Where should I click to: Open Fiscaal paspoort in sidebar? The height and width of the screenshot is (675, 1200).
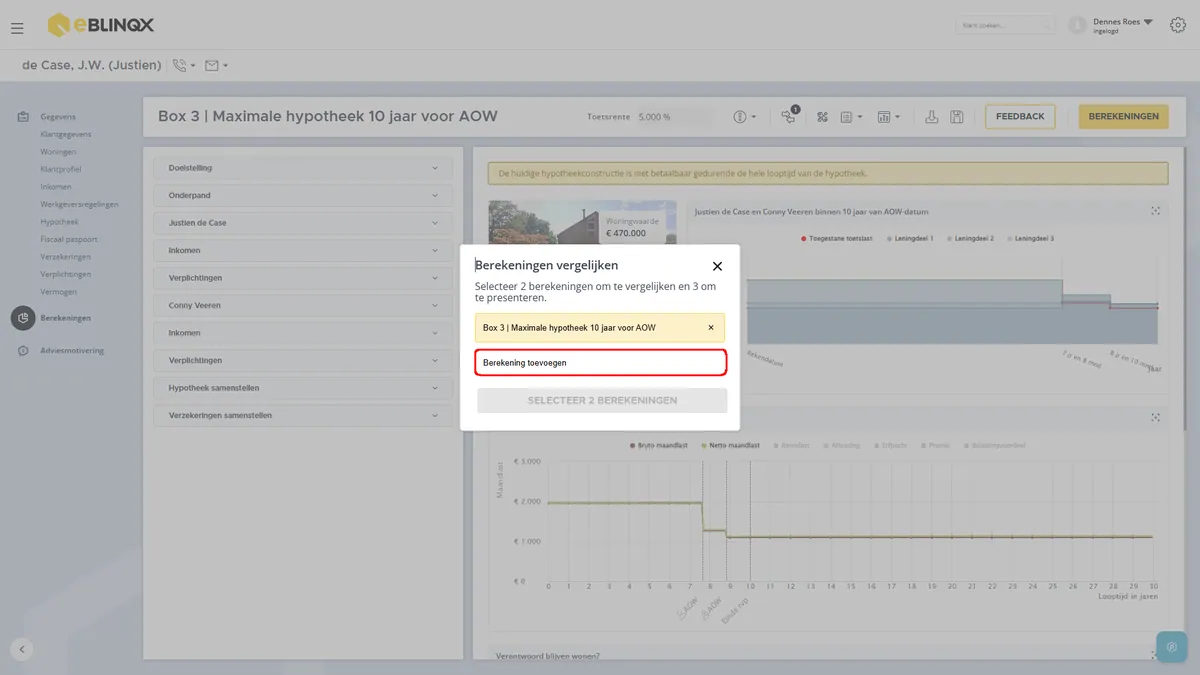pos(69,239)
